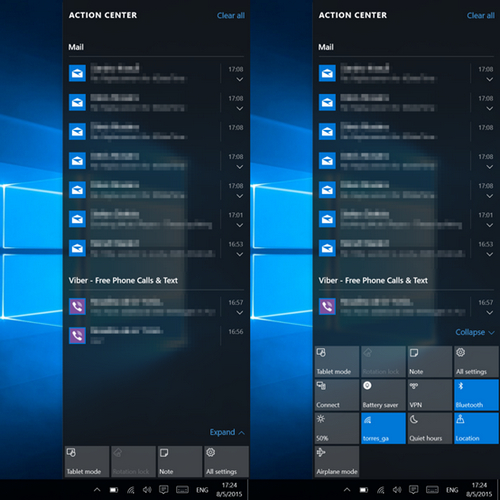Screen dimensions: 500x500
Task: Open All settings beside the Bluetooth tile
Action: (476, 362)
